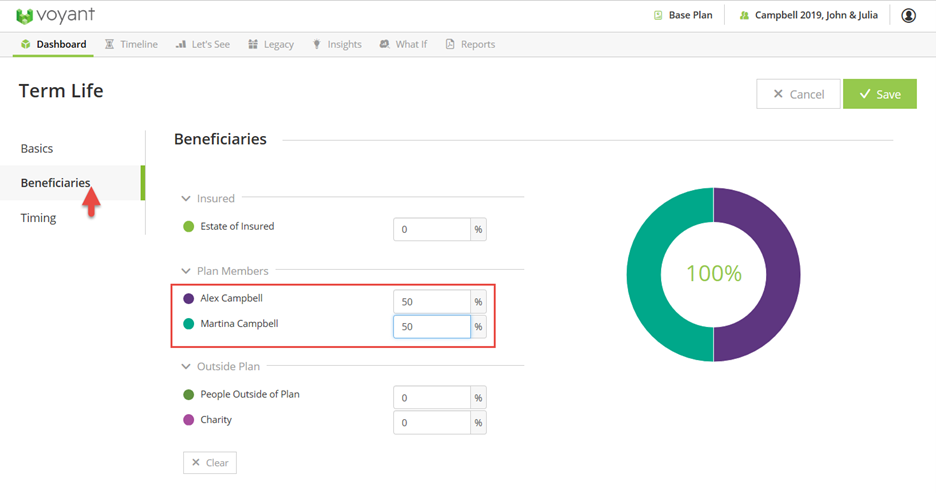Clear all beneficiary percentages
Screen dimensions: 936x493
(210, 463)
